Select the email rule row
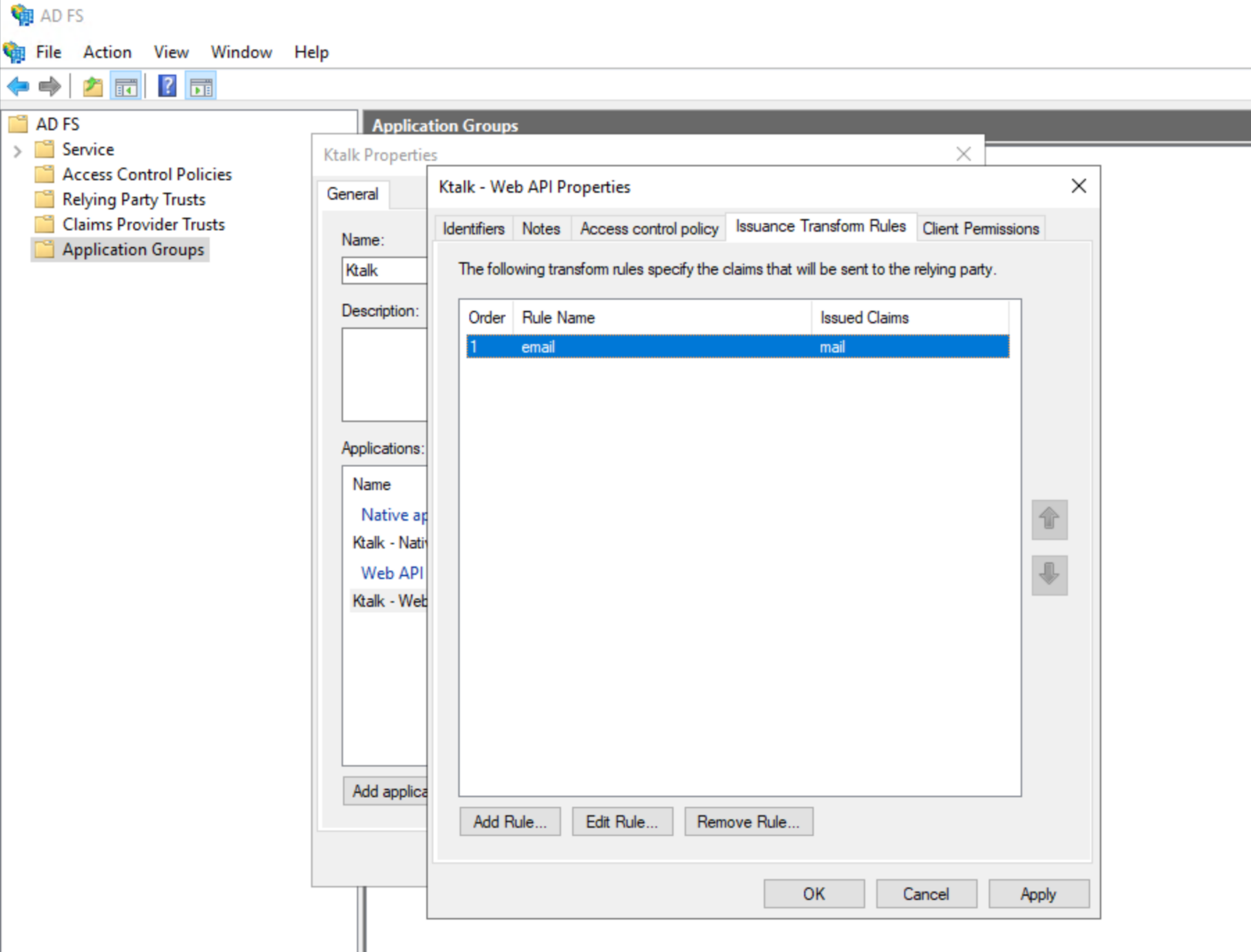 737,347
